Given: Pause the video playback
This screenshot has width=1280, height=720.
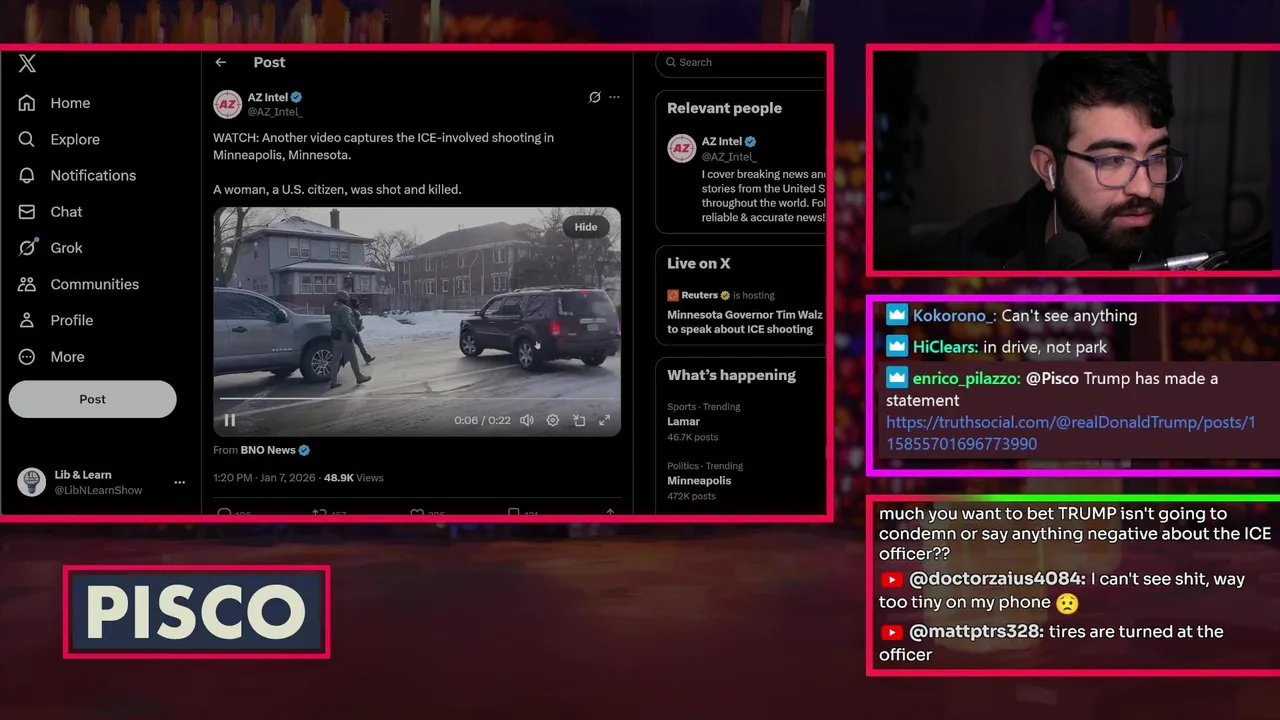Looking at the screenshot, I should pyautogui.click(x=229, y=421).
